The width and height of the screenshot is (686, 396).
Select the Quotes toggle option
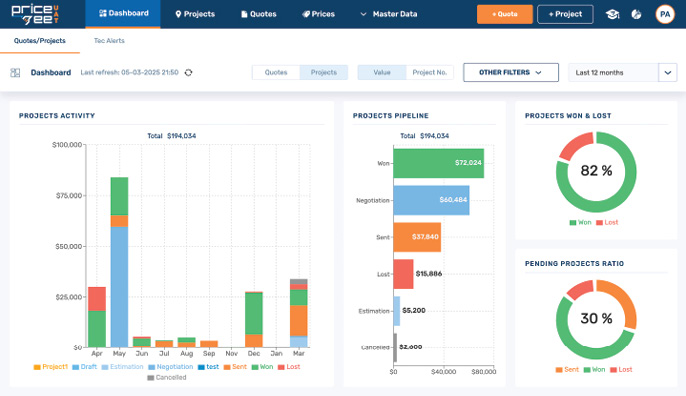[276, 73]
